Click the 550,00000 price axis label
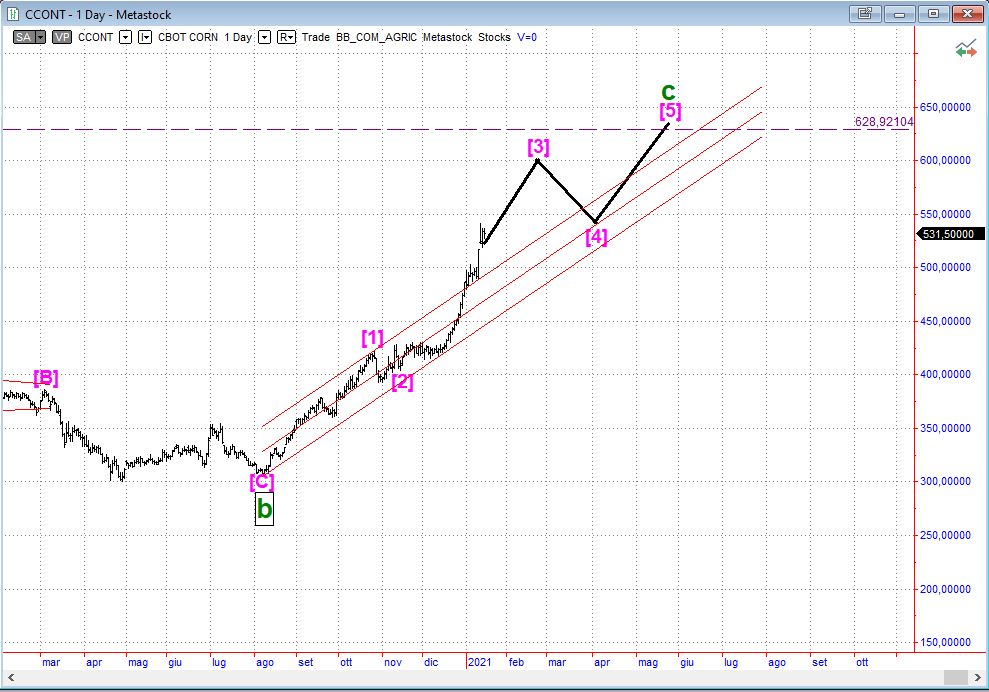The width and height of the screenshot is (989, 692). [x=944, y=214]
